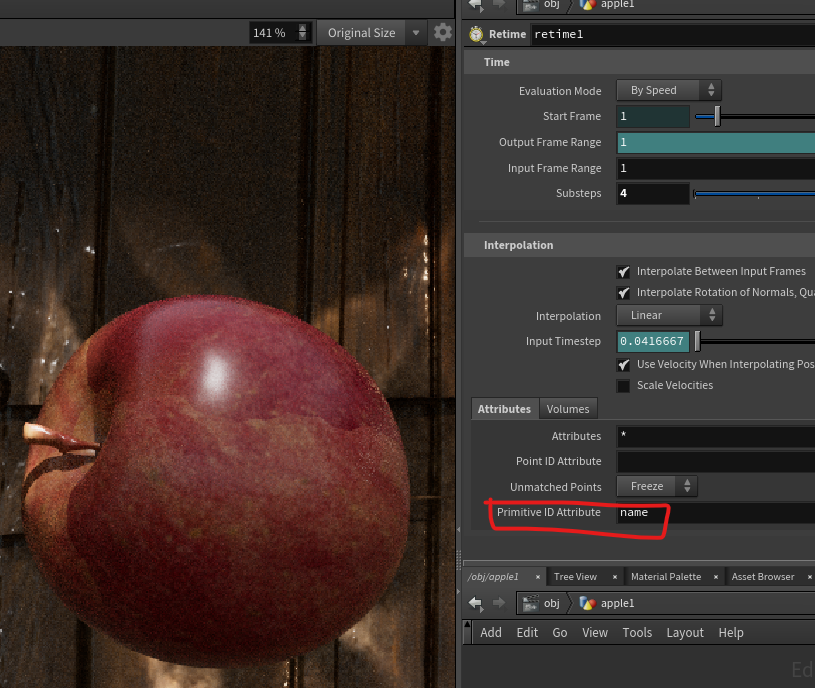
Task: Click zoom percentage stepper arrows
Action: pyautogui.click(x=303, y=33)
